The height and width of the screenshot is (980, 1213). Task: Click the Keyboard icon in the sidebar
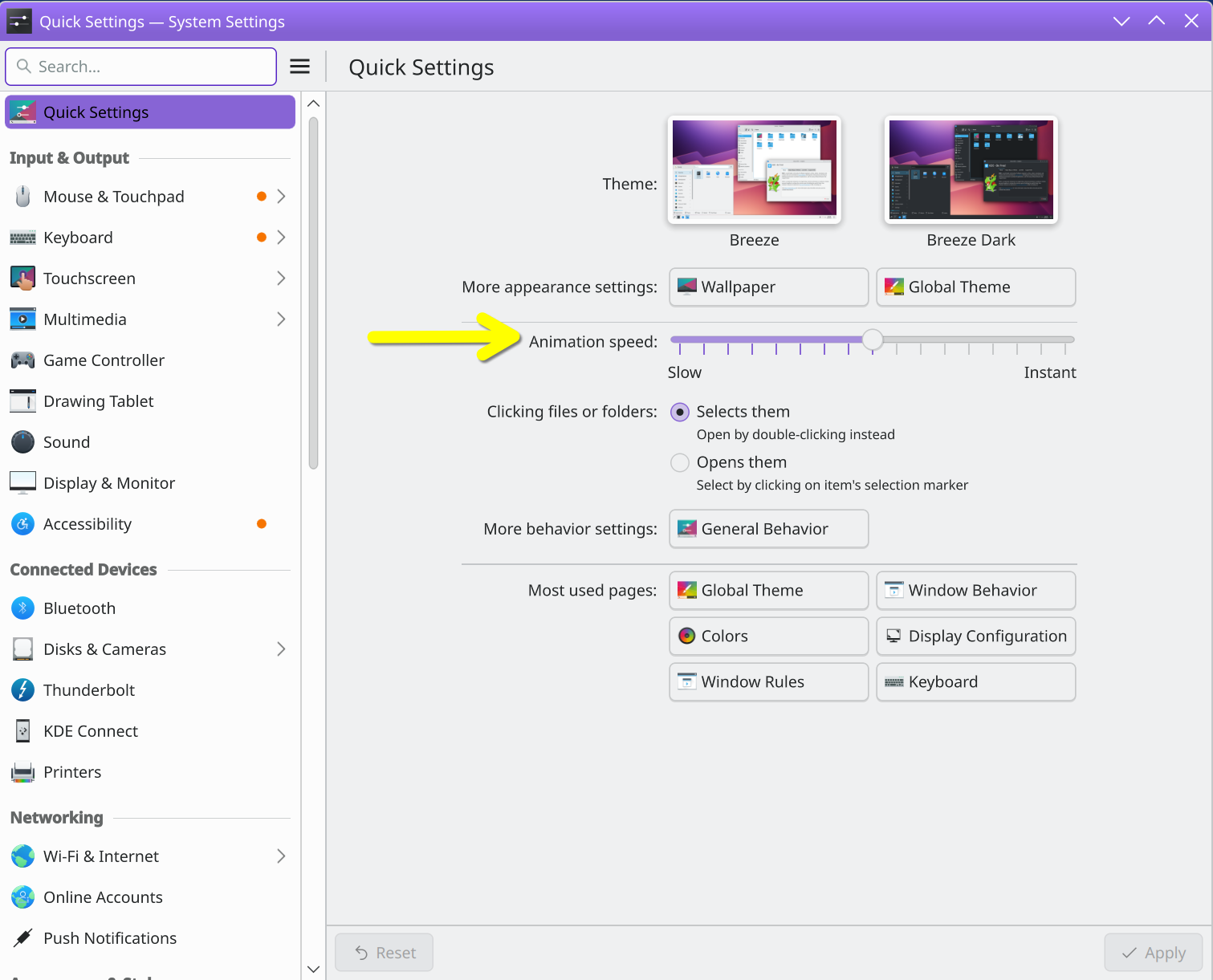pyautogui.click(x=22, y=238)
